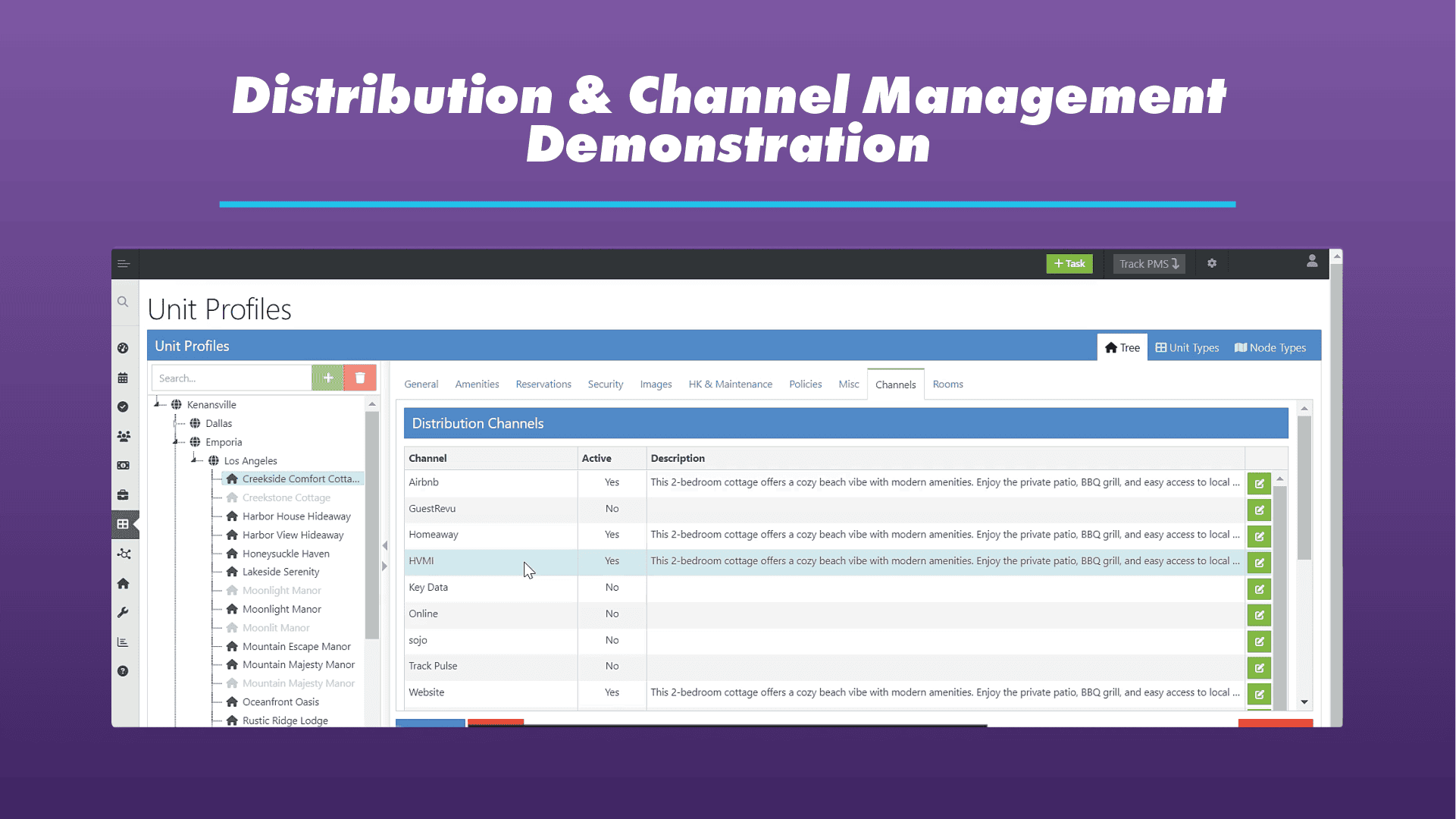
Task: Select the Tree view button
Action: click(1122, 347)
